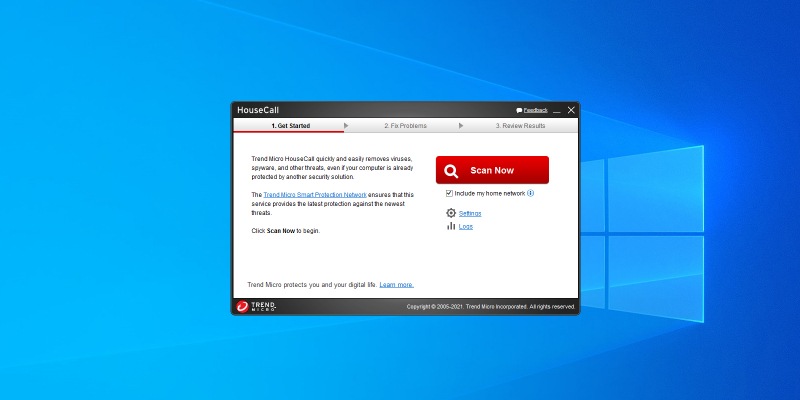800x400 pixels.
Task: Click the HouseCall title text
Action: point(258,110)
